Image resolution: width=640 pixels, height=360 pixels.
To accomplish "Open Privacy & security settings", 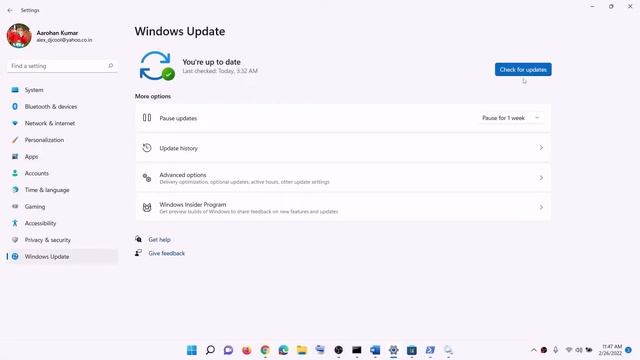I will click(62, 240).
